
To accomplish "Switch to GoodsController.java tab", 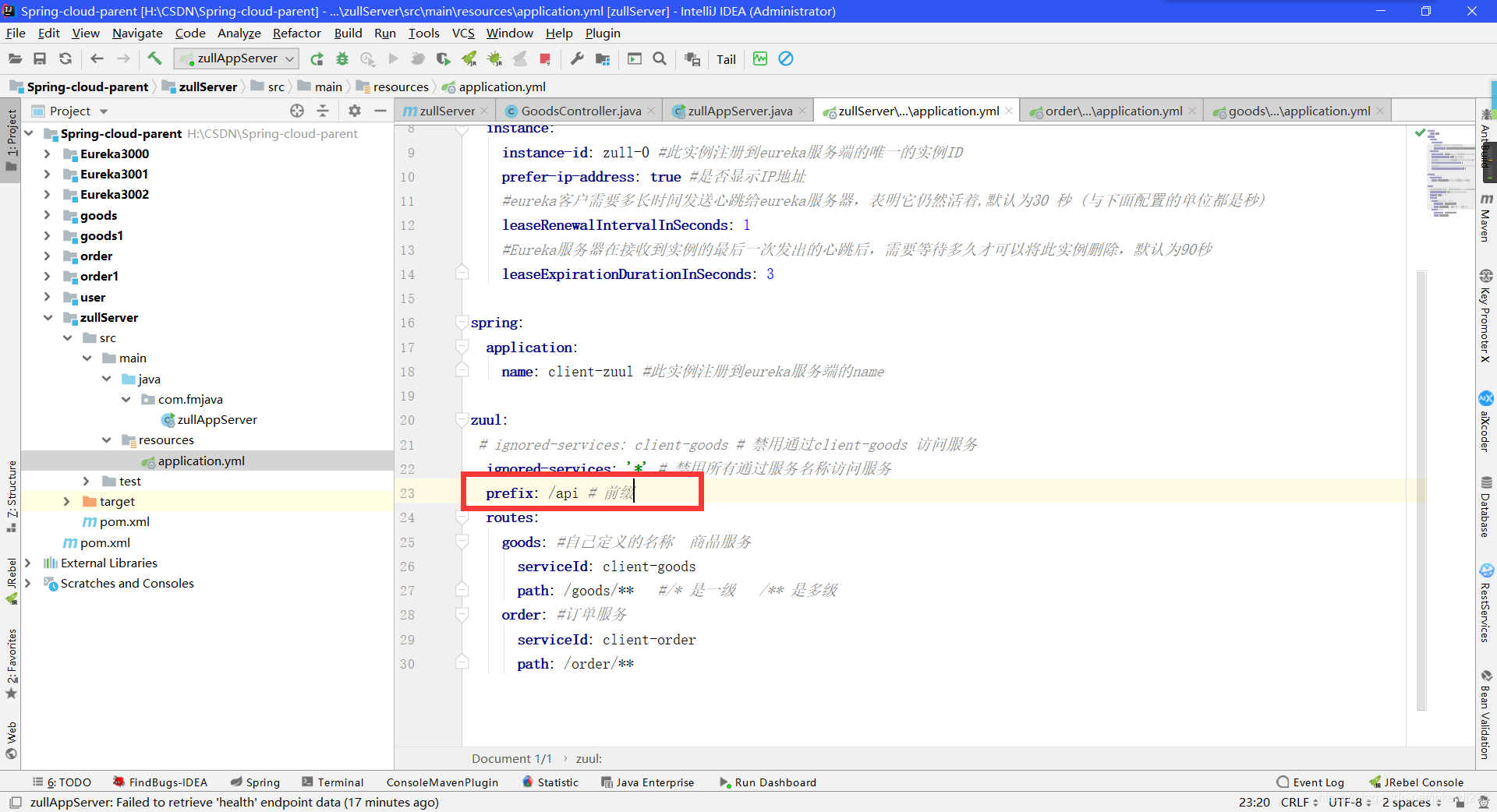I will (x=581, y=111).
